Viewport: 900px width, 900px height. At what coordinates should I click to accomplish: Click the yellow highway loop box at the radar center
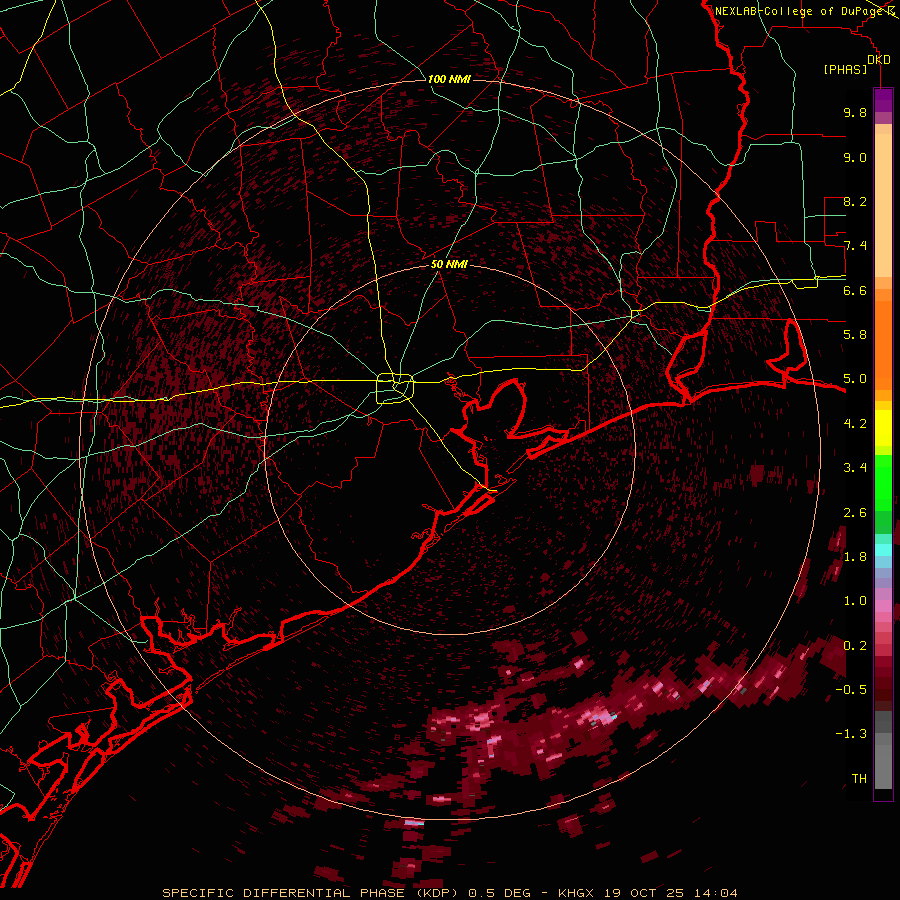pos(395,389)
